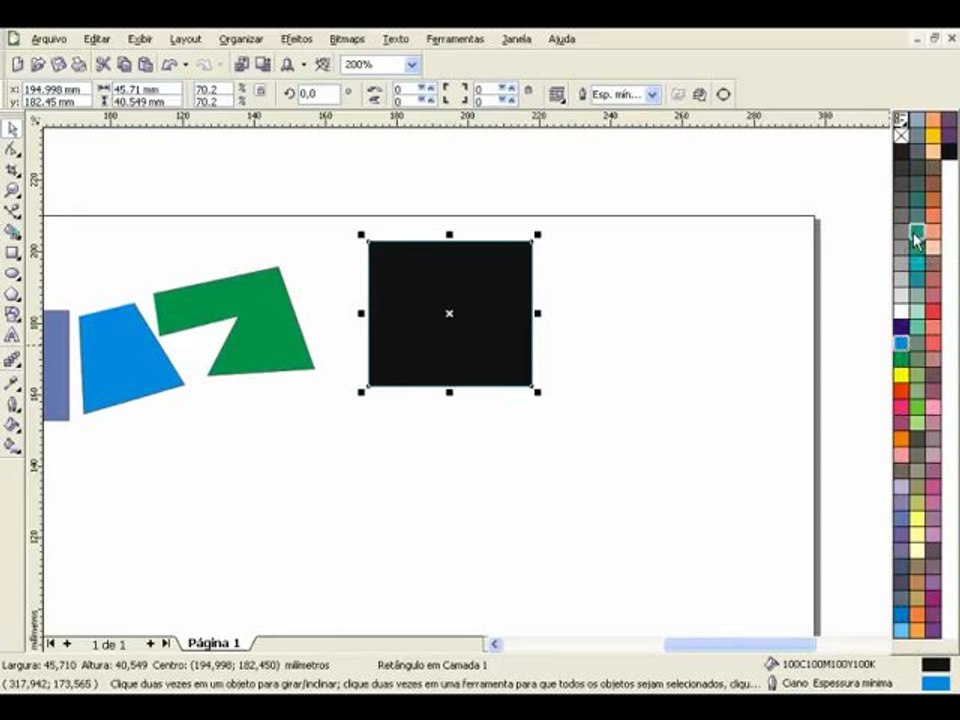
Task: Go to the first page button
Action: click(51, 643)
